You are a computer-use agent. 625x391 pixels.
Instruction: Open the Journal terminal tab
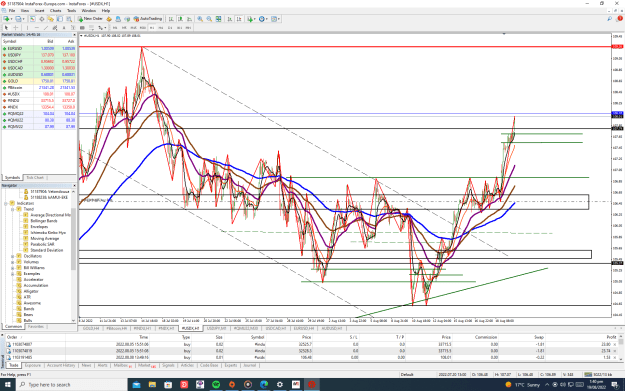point(250,365)
